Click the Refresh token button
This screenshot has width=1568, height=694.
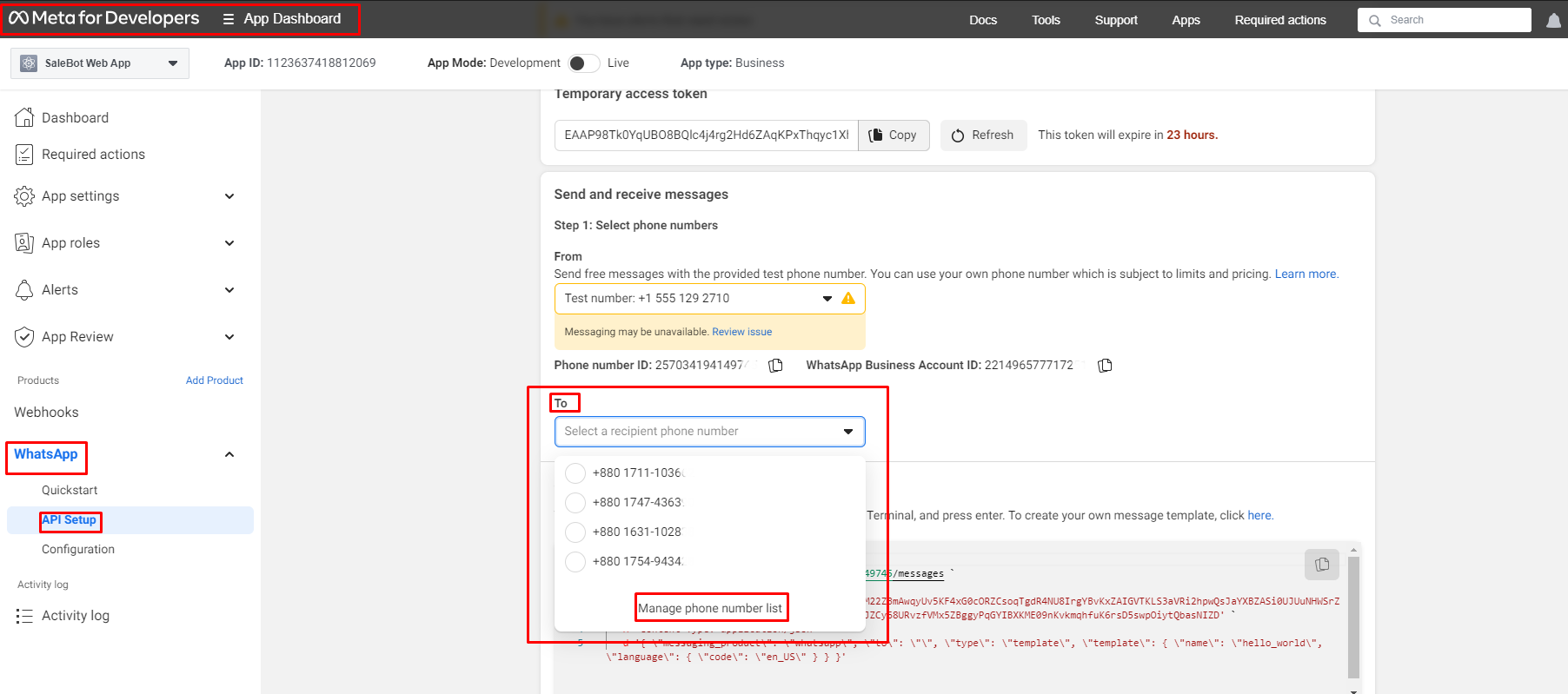point(983,135)
